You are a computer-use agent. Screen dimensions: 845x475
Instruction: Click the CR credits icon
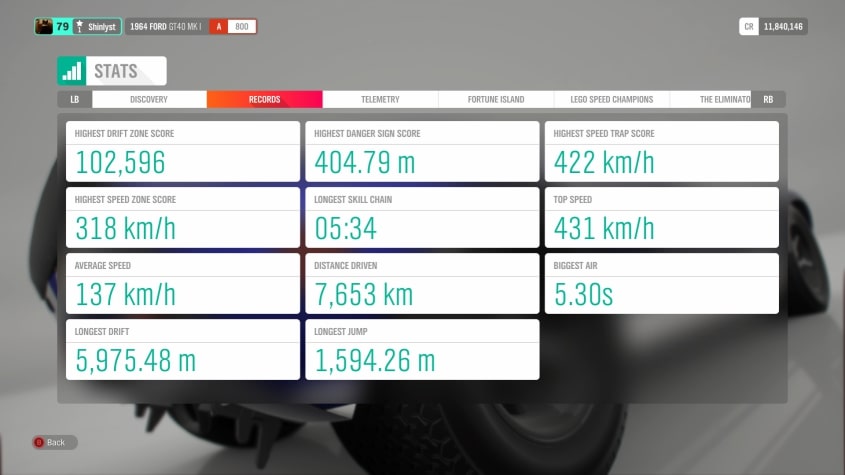pyautogui.click(x=748, y=27)
